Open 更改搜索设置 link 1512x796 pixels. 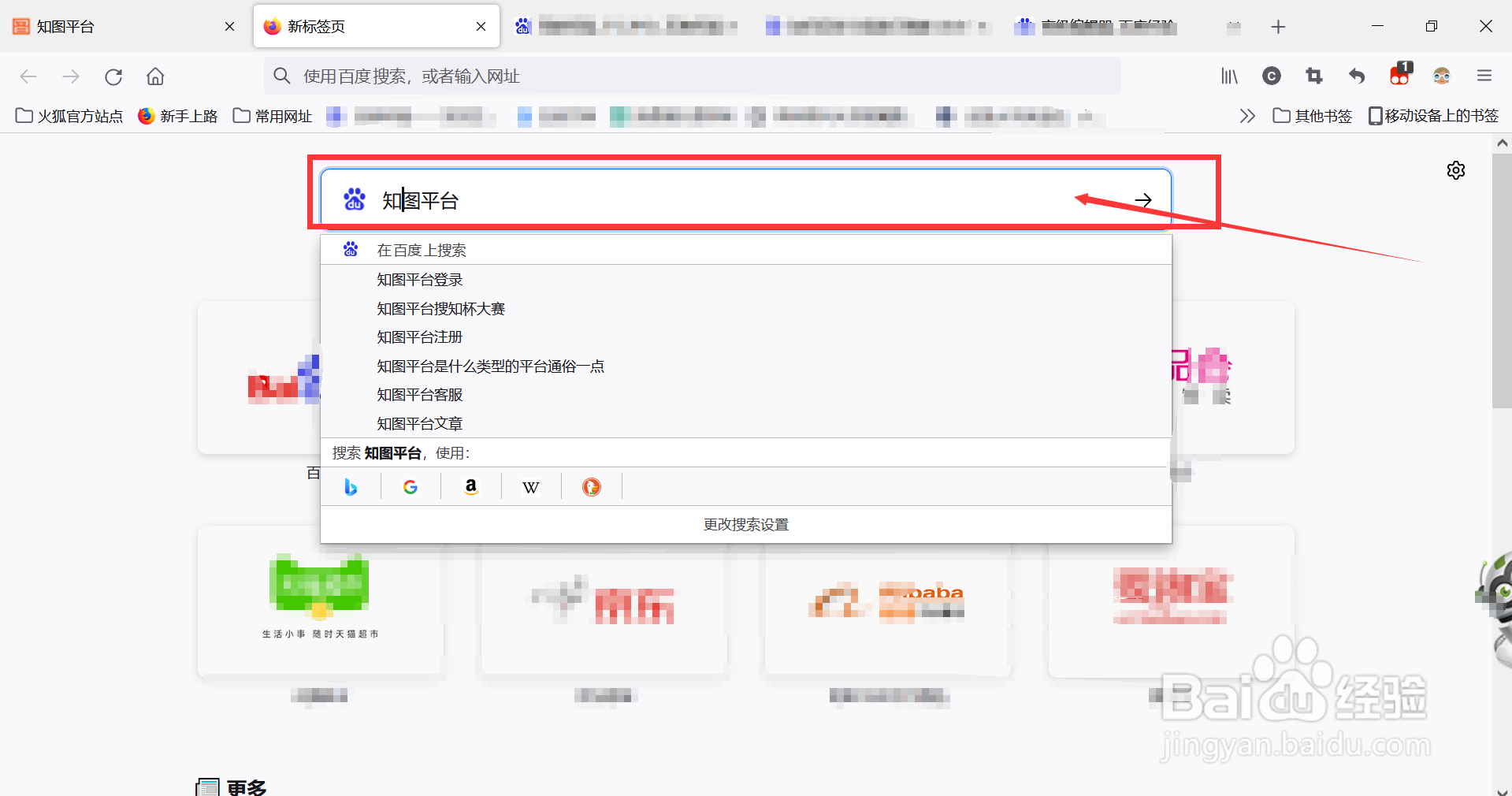(746, 525)
